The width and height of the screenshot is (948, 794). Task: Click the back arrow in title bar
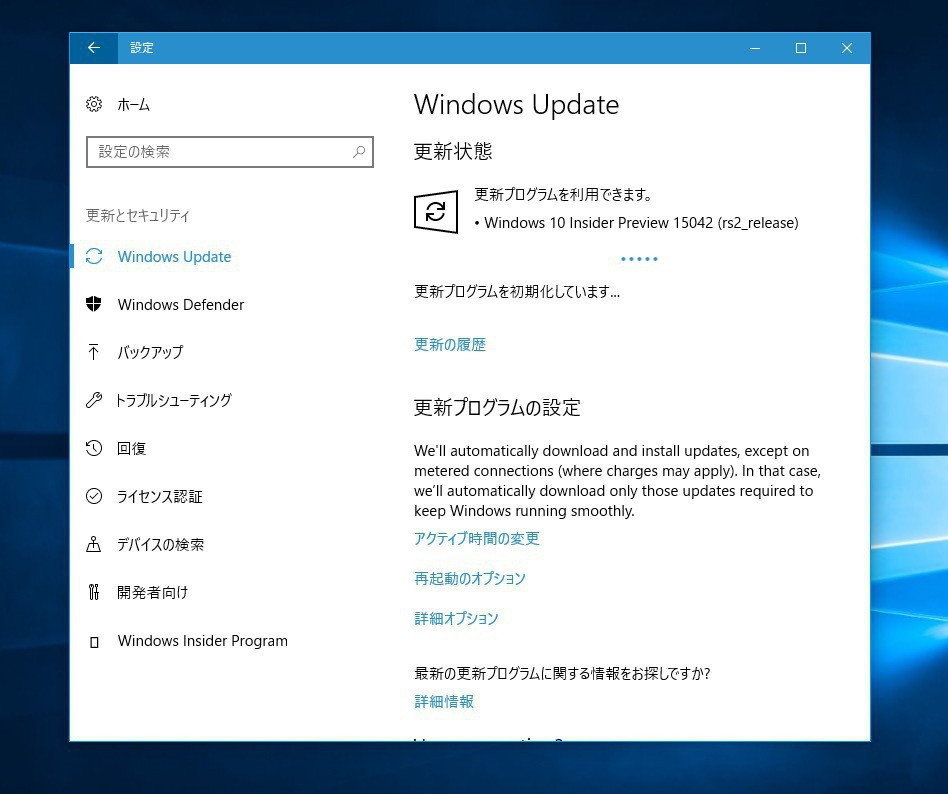point(94,48)
